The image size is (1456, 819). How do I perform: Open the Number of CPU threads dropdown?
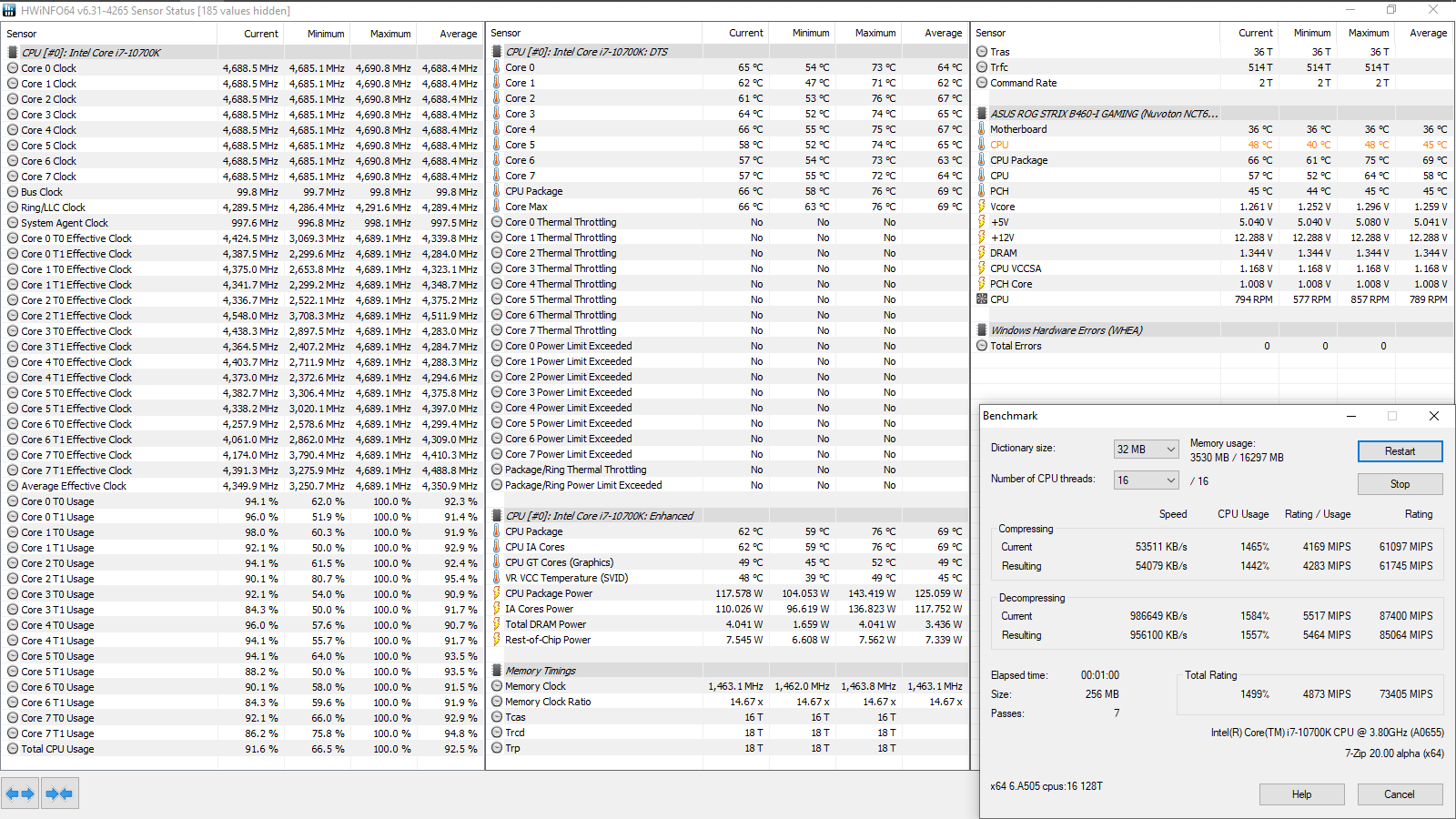pyautogui.click(x=1147, y=480)
